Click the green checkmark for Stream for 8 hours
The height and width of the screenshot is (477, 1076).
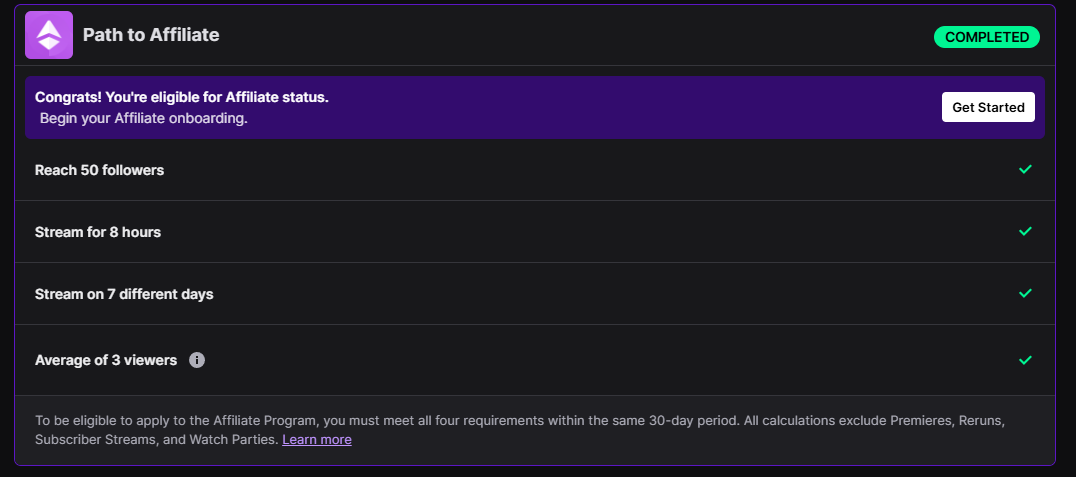pyautogui.click(x=1024, y=231)
